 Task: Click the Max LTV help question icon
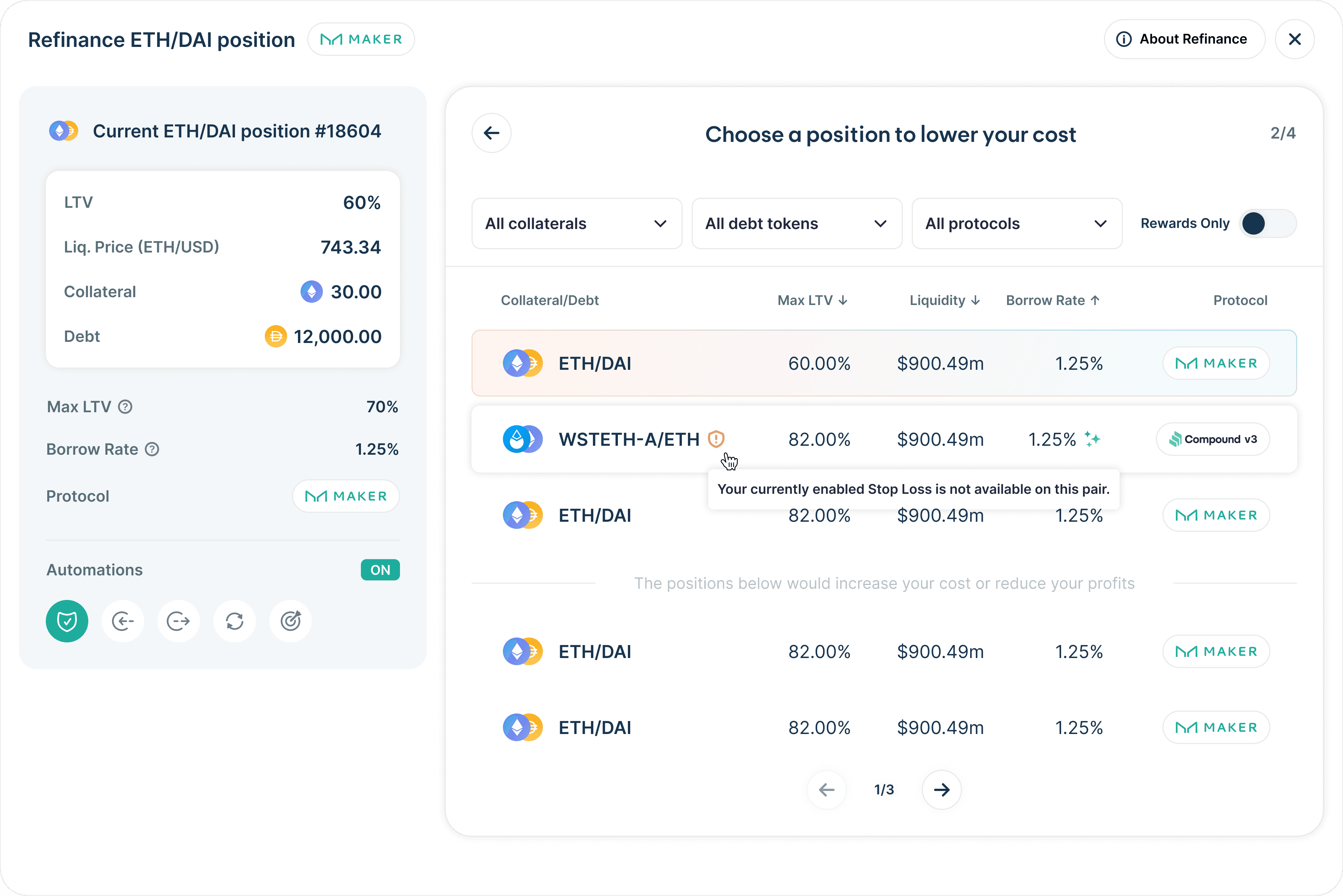point(125,407)
